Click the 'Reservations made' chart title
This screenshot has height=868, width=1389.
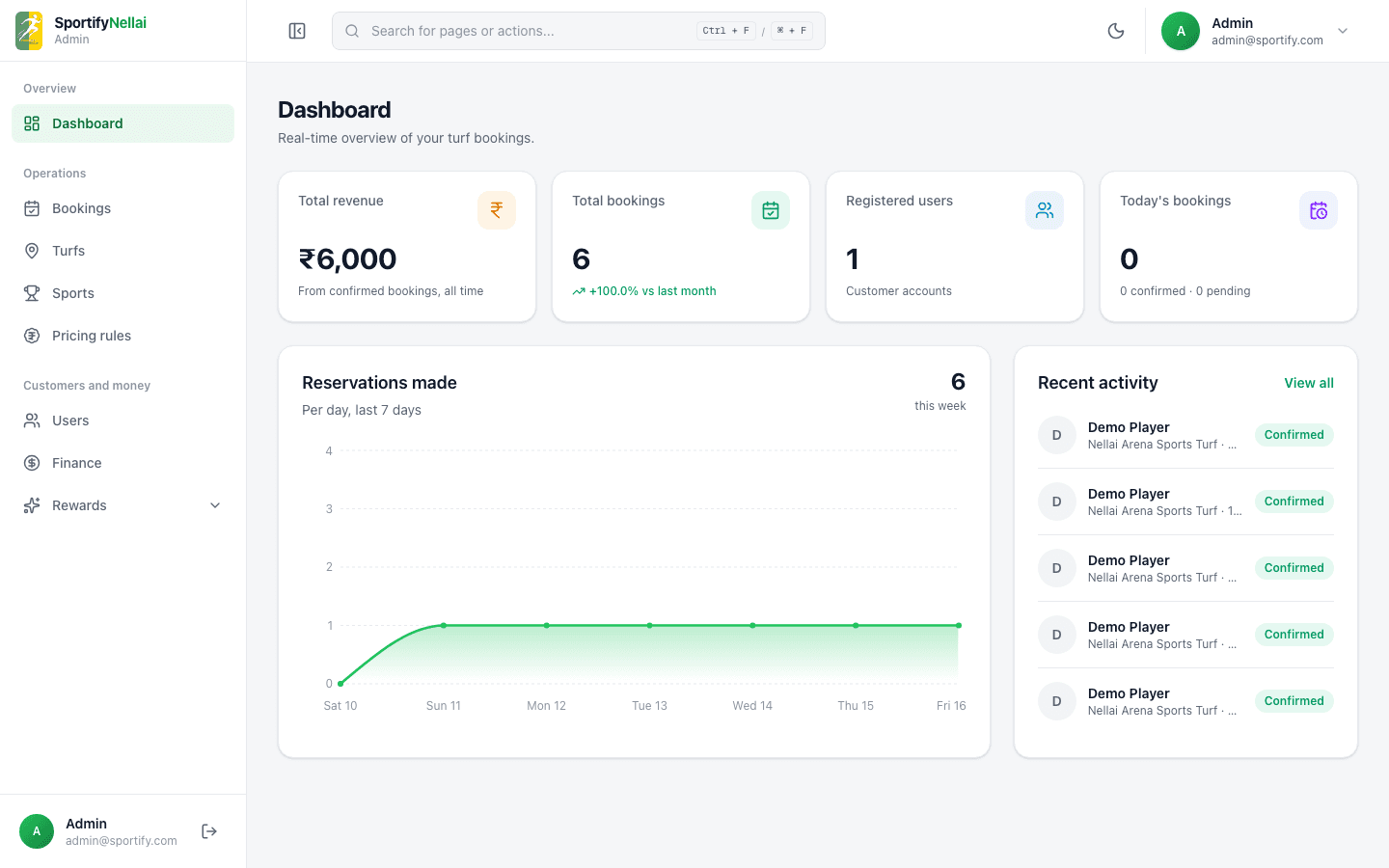(379, 383)
